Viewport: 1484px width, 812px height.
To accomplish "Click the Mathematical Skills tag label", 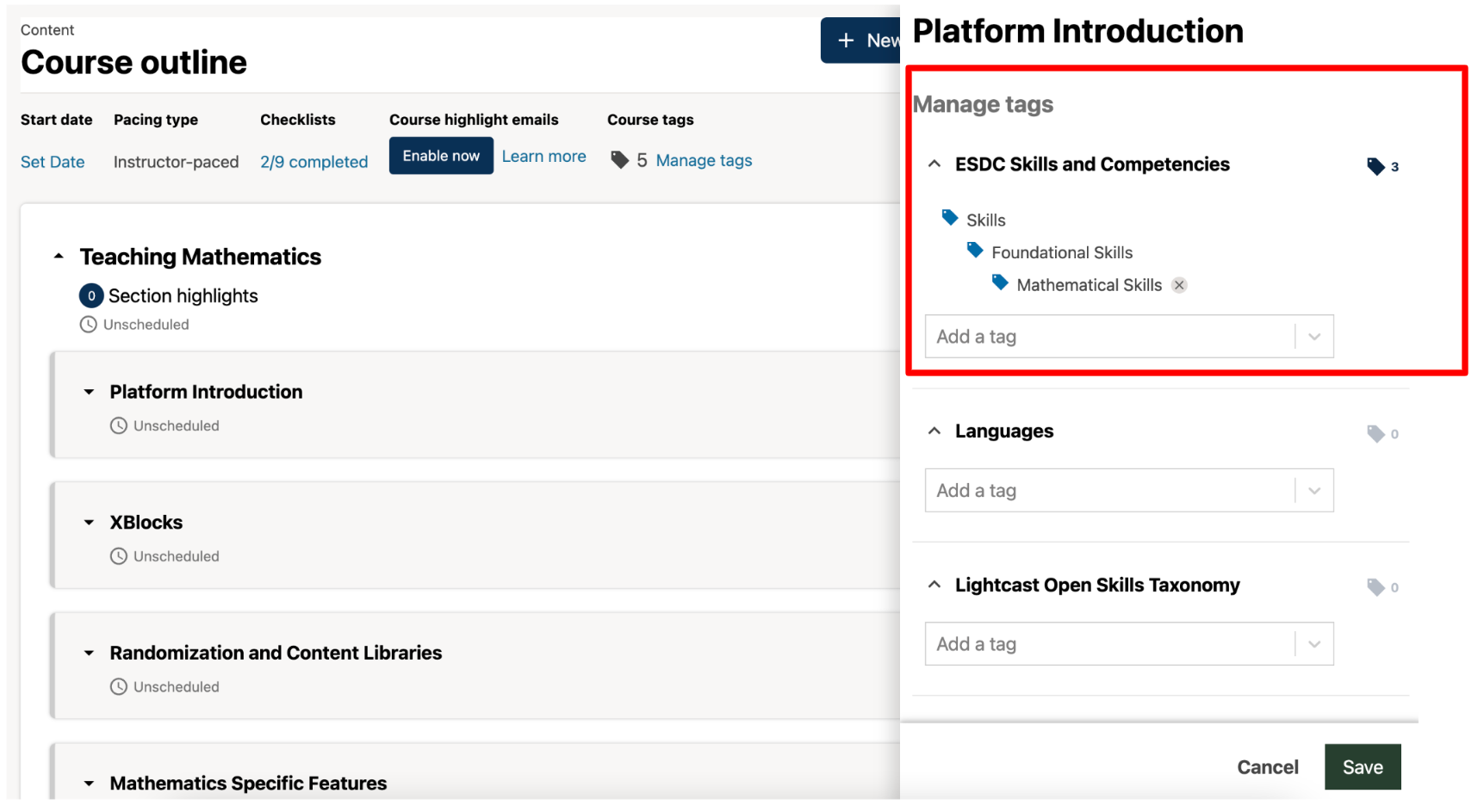I will point(1089,285).
